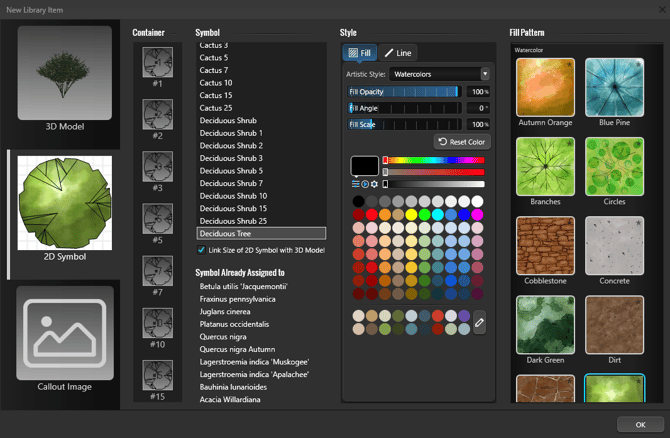Select the 3D Model preview tile

tap(65, 80)
